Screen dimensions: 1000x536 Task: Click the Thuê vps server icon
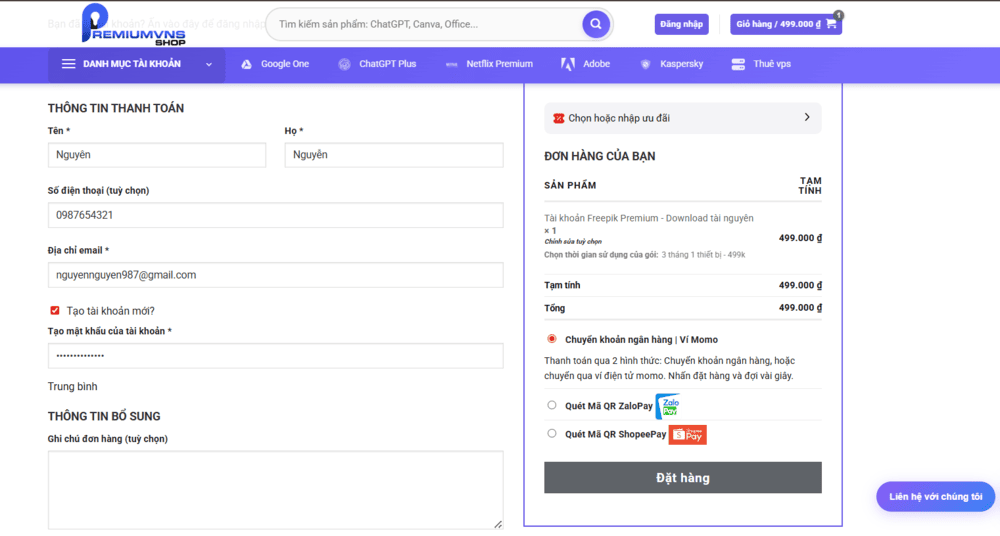pyautogui.click(x=738, y=64)
